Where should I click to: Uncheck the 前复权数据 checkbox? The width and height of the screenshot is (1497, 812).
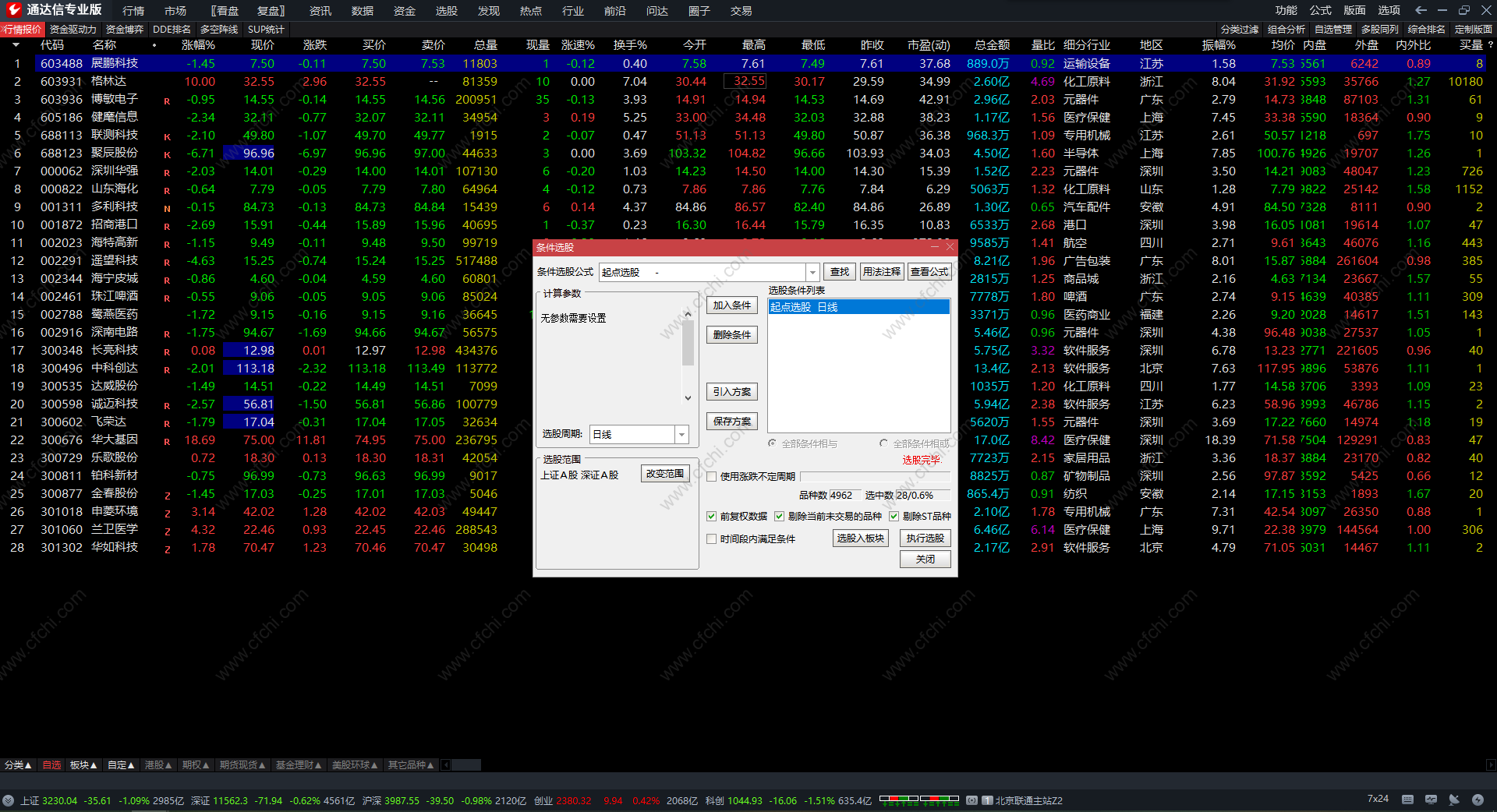click(x=711, y=517)
